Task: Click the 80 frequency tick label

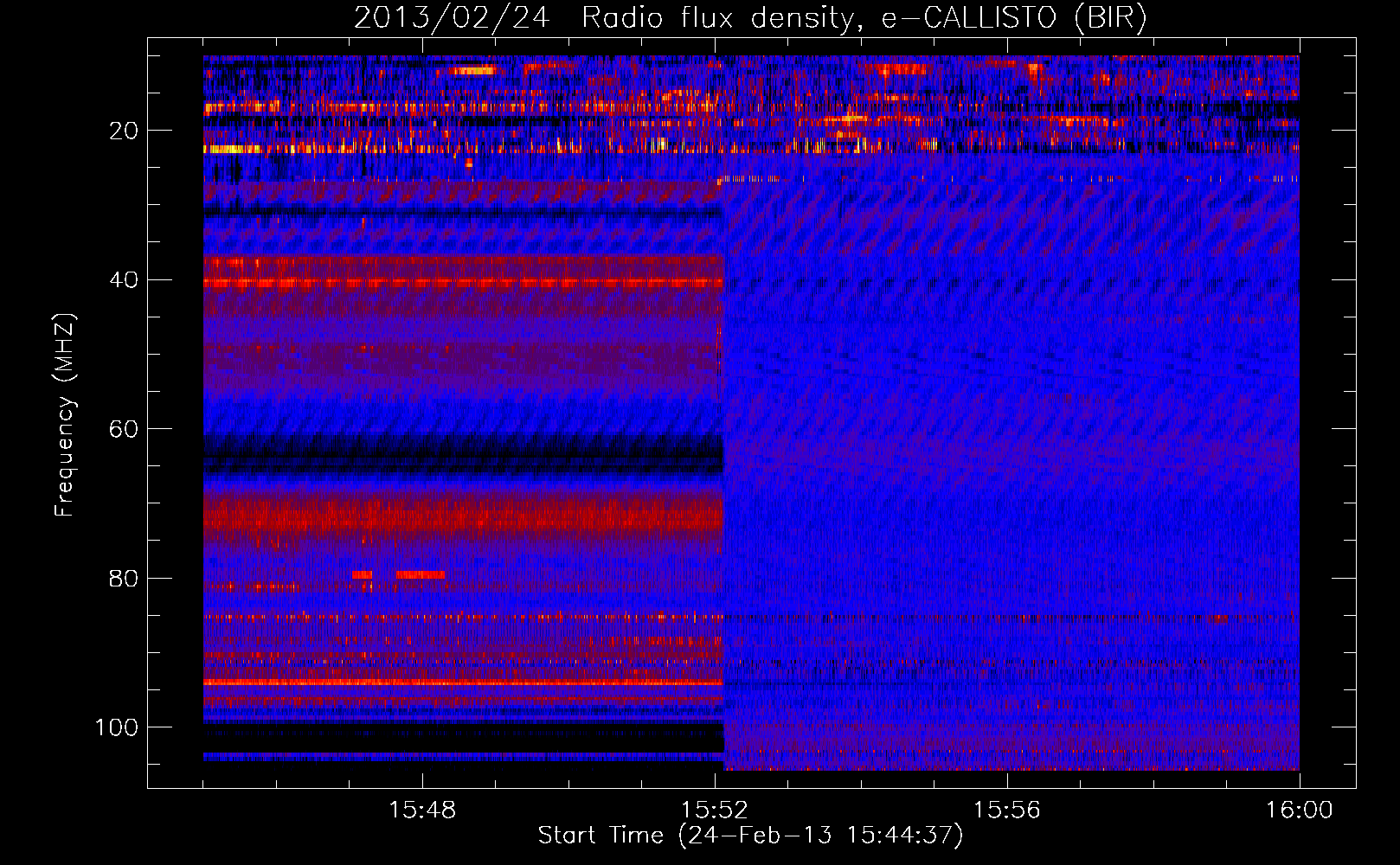Action: pyautogui.click(x=124, y=579)
